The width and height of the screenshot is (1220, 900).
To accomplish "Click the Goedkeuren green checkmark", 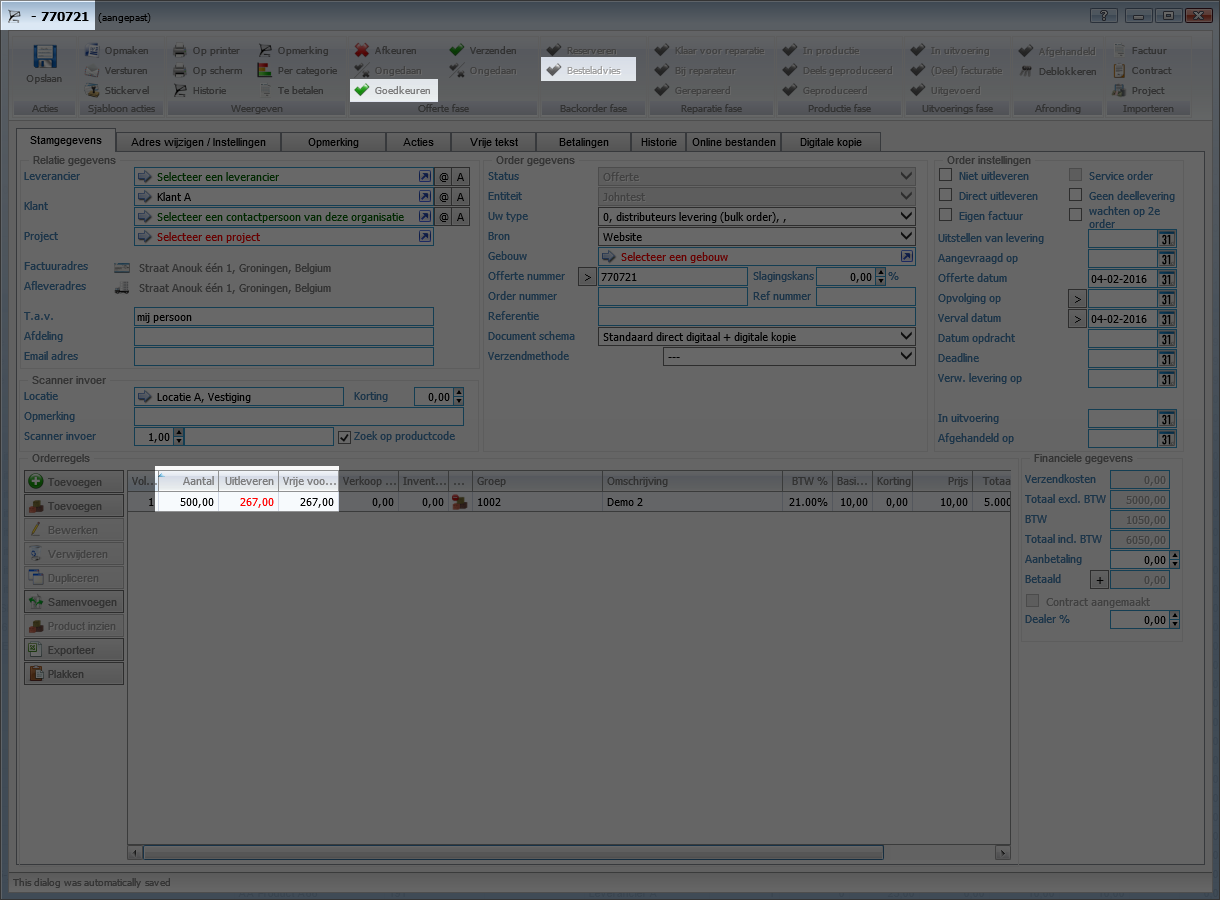I will click(362, 91).
